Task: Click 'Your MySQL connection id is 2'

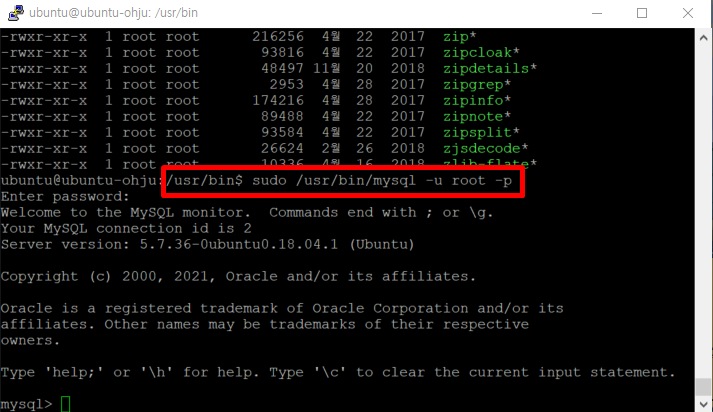Action: (x=126, y=229)
